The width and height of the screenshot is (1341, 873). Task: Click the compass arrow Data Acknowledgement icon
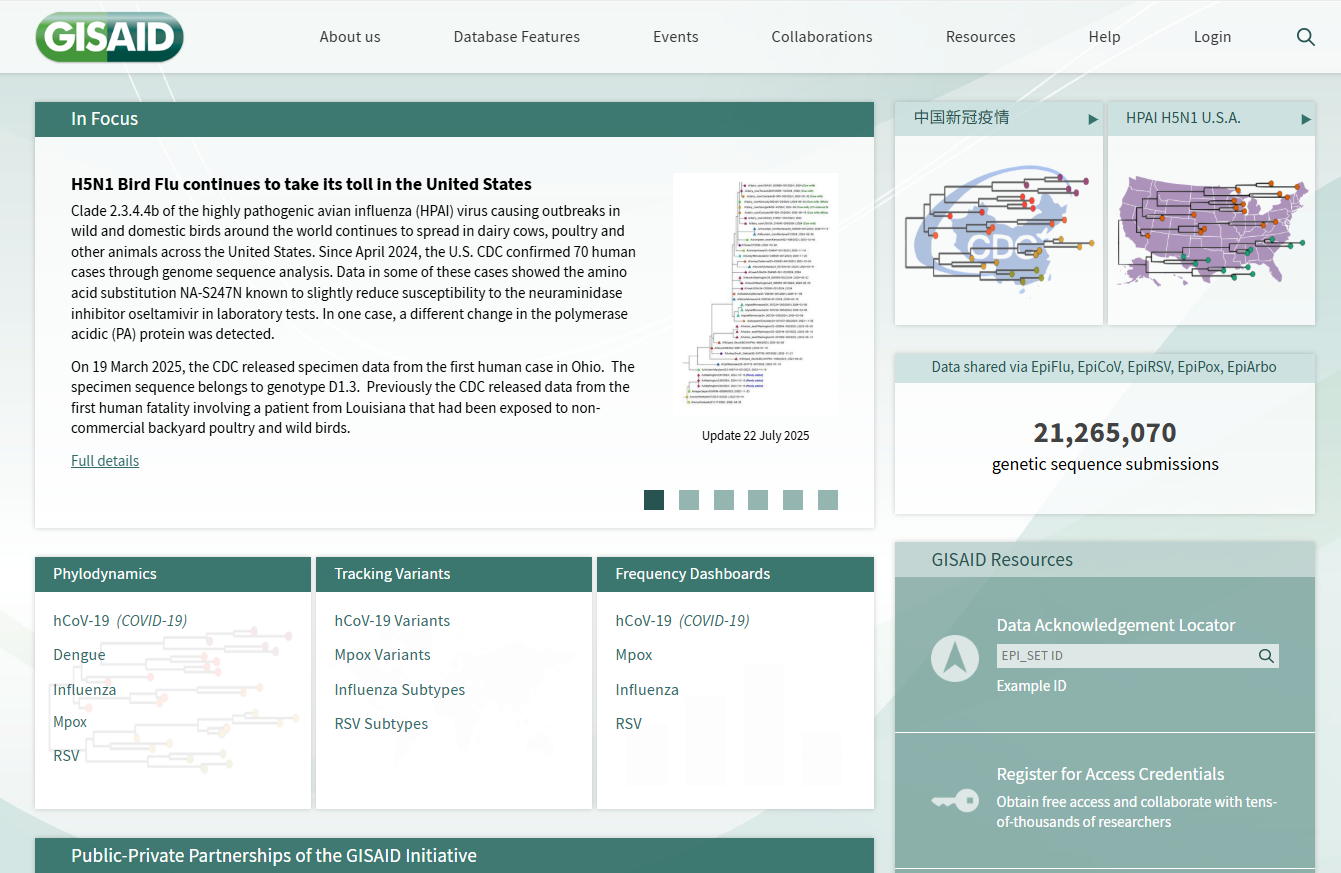pyautogui.click(x=954, y=658)
